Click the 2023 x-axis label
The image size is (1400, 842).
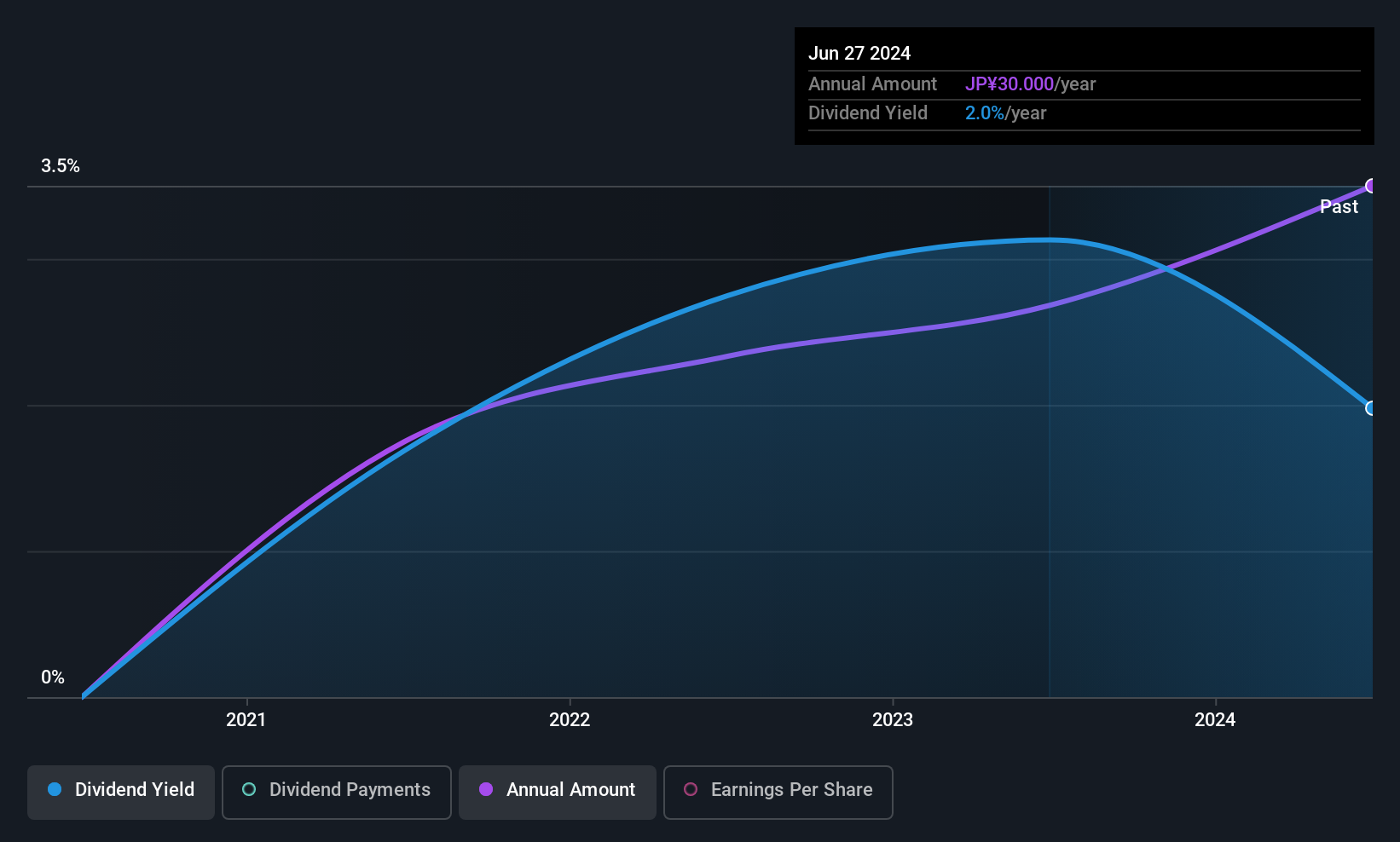[893, 720]
